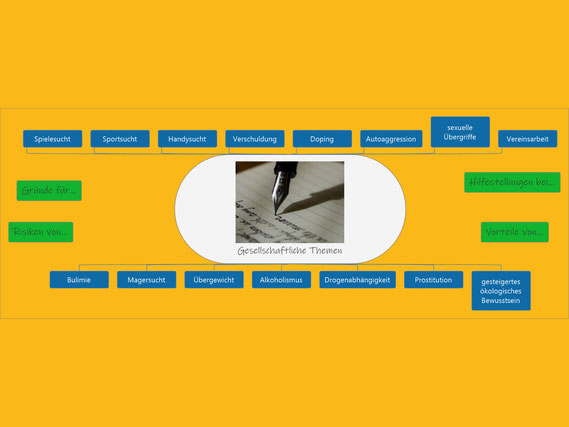Click the gesteigertes ökologisches Bewusstsein box
This screenshot has height=427, width=569.
[501, 291]
